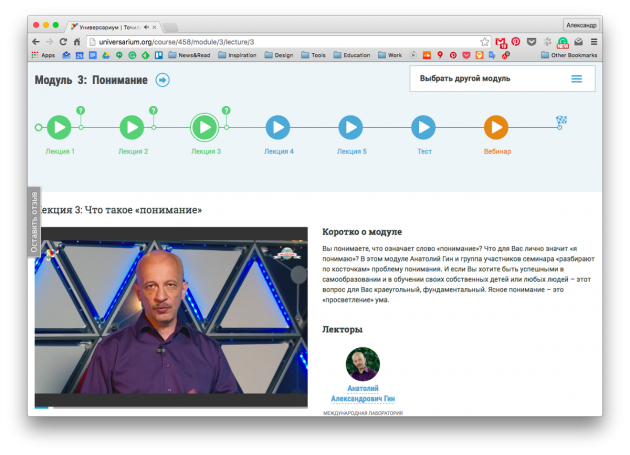Screen dimensions: 630x455
Task: Open question mark after Лекция 1
Action: (81, 110)
